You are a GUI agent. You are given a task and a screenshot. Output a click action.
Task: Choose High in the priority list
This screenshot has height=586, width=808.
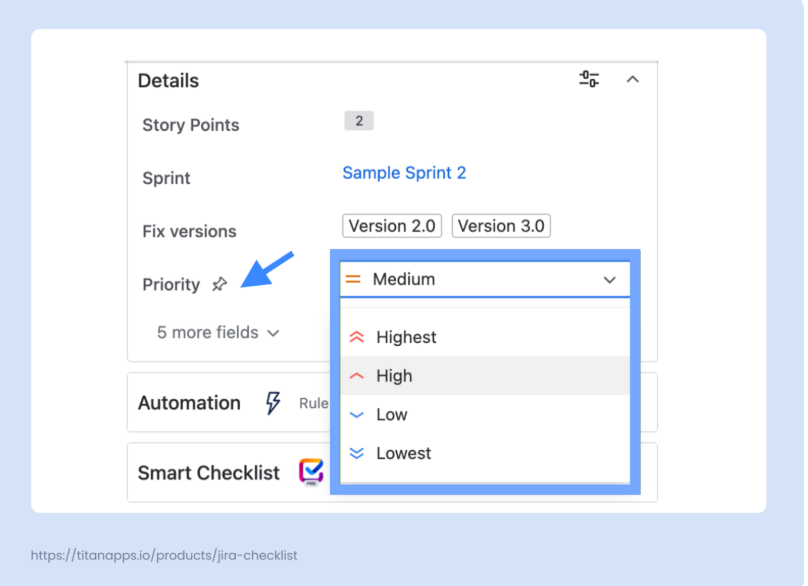tap(394, 377)
